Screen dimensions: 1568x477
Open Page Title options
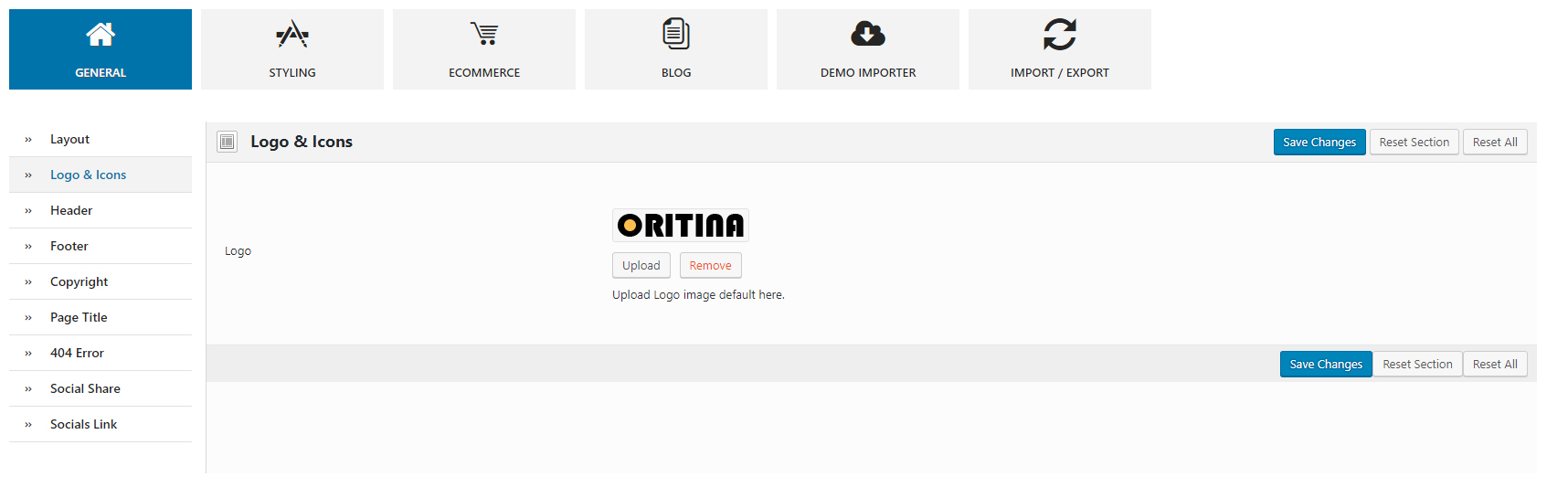101,317
